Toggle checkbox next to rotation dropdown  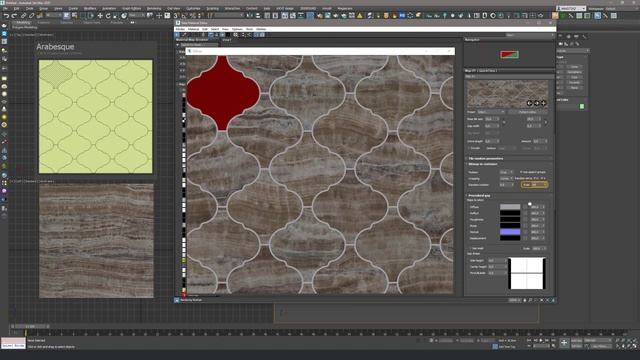[521, 172]
